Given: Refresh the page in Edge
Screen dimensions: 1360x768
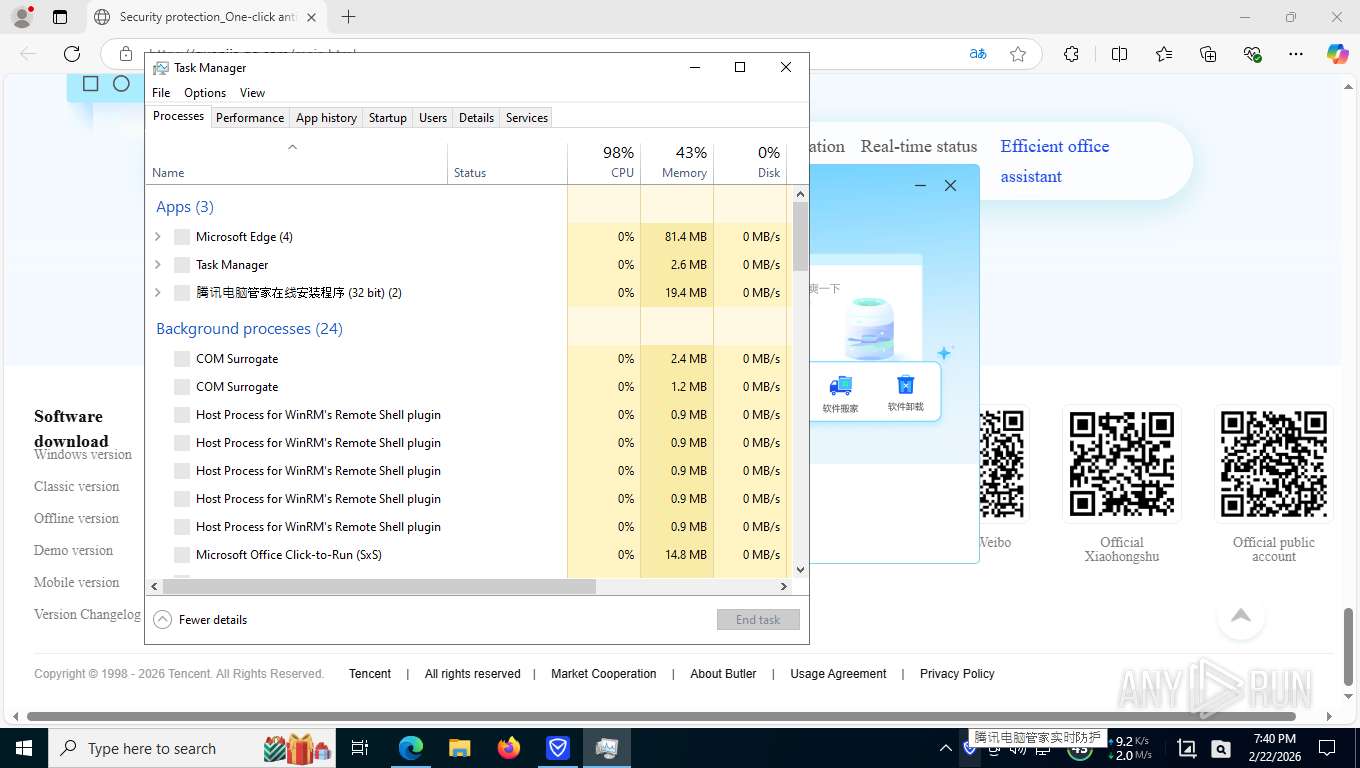Looking at the screenshot, I should pos(72,54).
